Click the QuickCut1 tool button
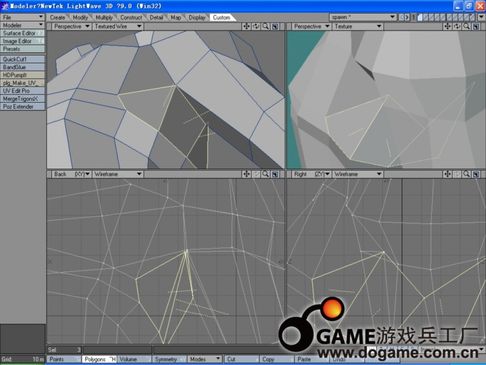 click(23, 59)
